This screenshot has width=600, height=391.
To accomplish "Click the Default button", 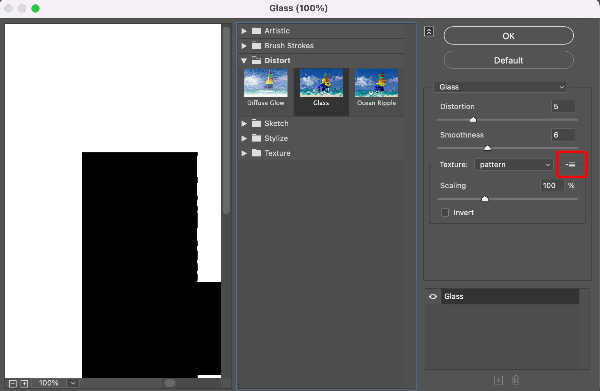I will pyautogui.click(x=509, y=60).
